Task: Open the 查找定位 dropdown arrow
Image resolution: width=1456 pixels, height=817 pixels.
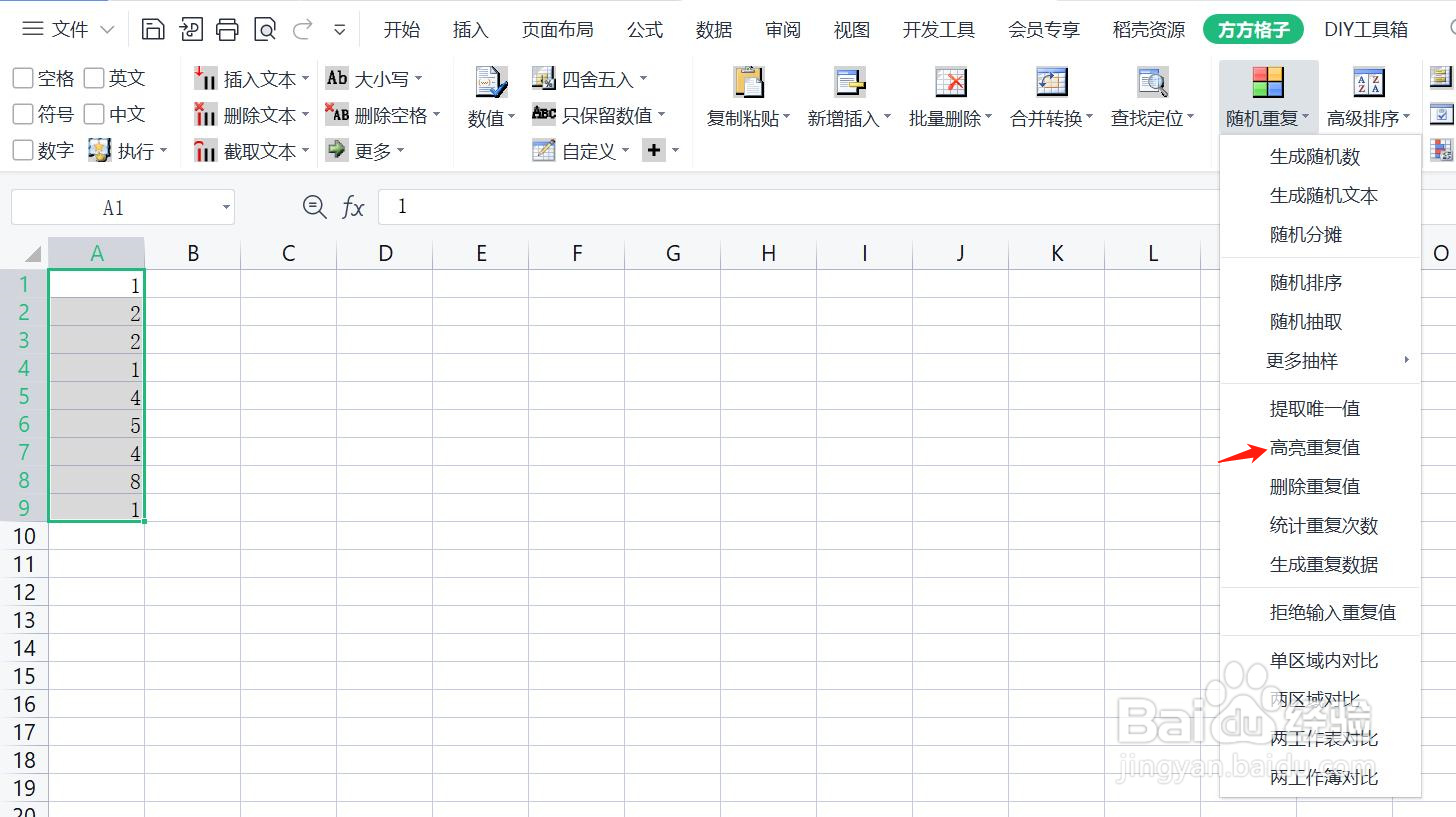Action: 1191,119
